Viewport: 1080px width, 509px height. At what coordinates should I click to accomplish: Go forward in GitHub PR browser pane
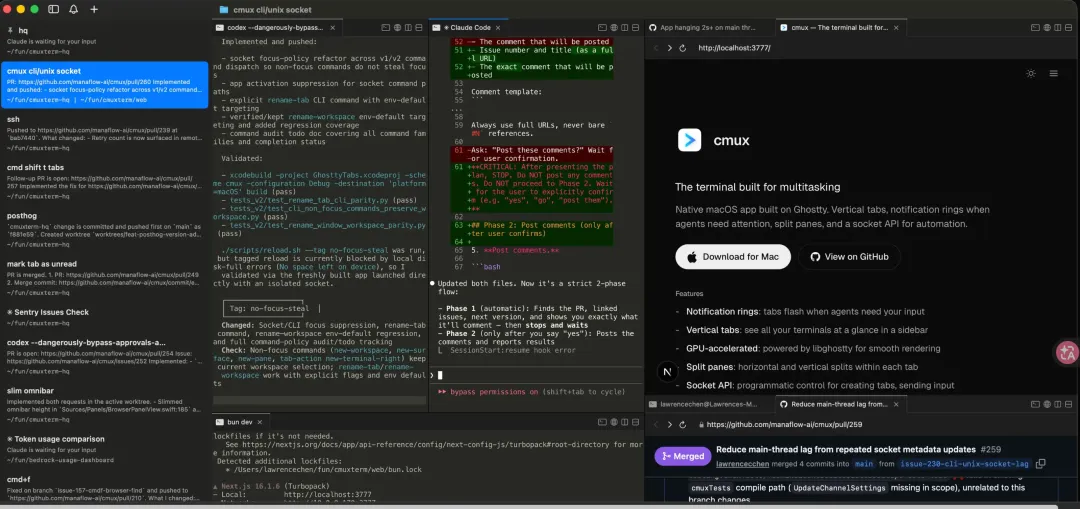[x=669, y=425]
